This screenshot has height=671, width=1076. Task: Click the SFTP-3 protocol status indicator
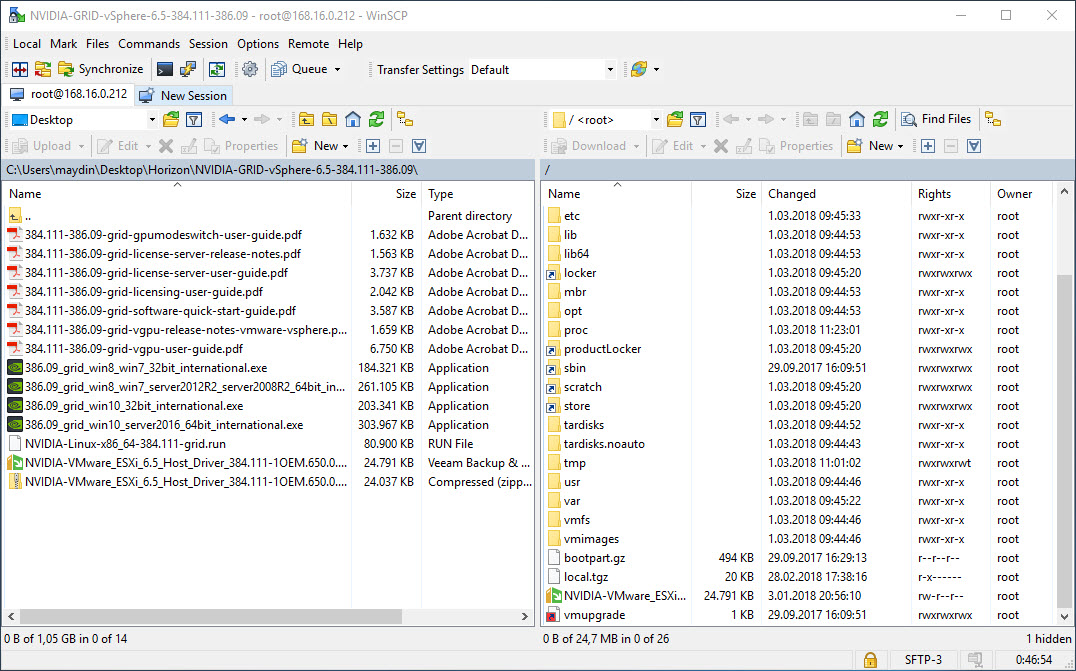(923, 660)
